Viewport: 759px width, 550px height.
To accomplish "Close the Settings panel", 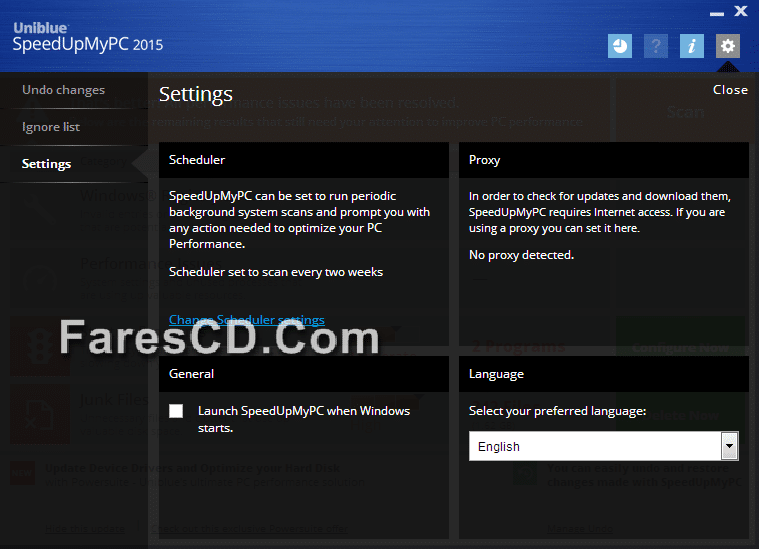I will point(730,90).
